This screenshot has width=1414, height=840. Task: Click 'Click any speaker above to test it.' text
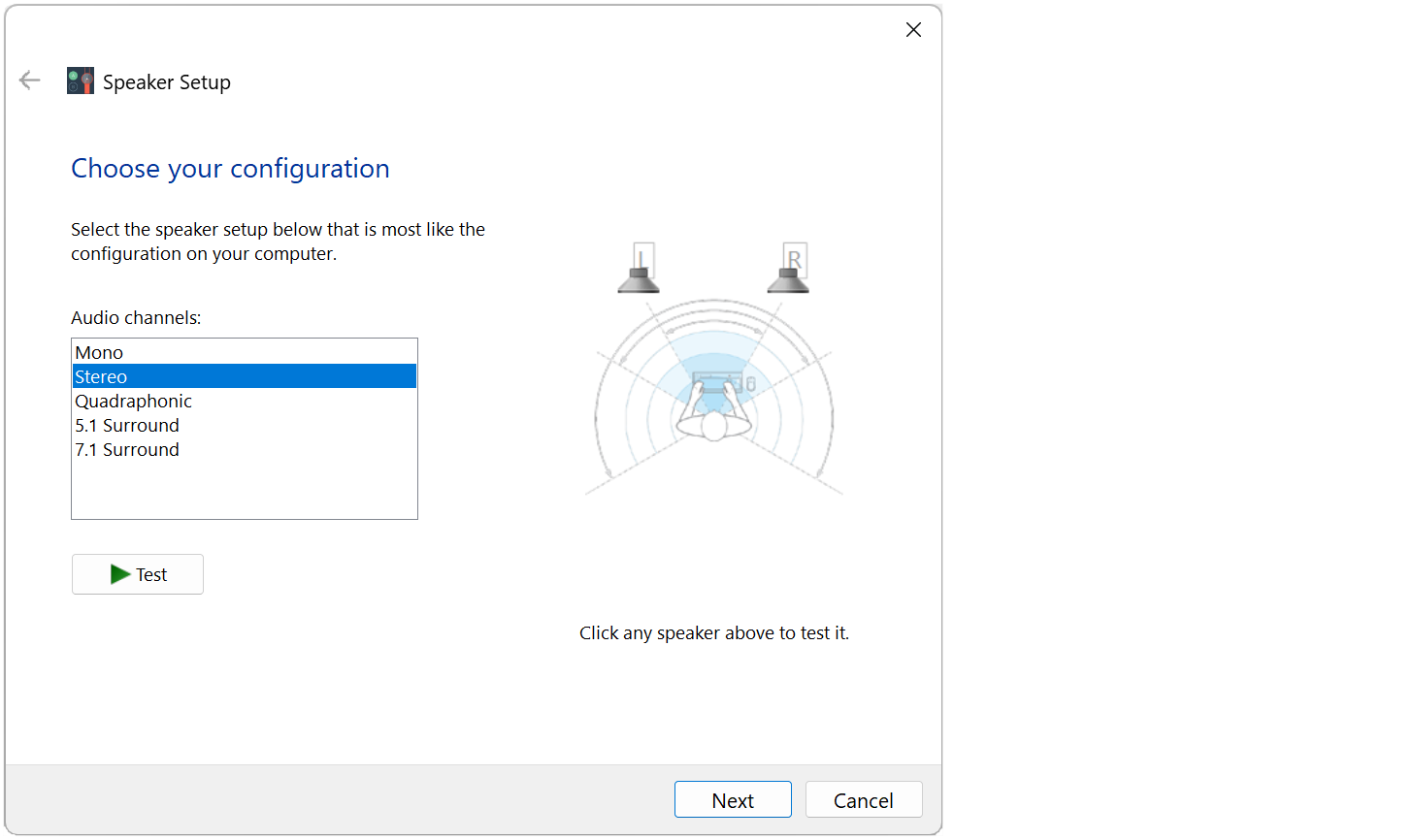pyautogui.click(x=714, y=632)
